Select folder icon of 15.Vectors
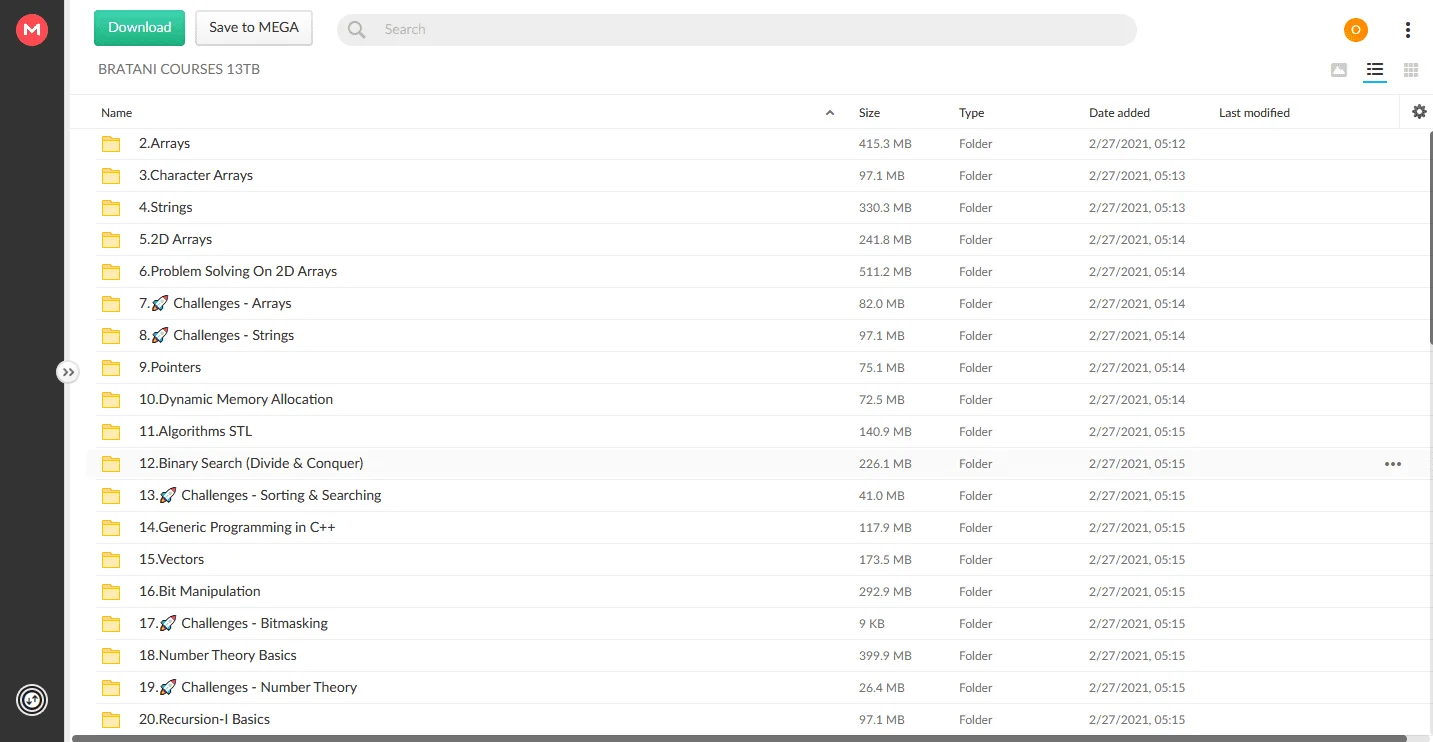Viewport: 1433px width, 742px height. pyautogui.click(x=111, y=560)
